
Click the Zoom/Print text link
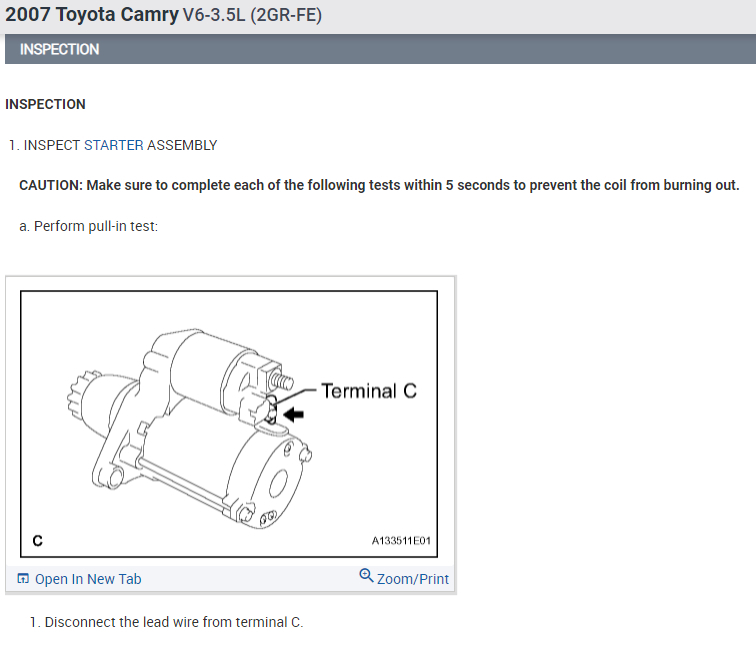coord(413,579)
